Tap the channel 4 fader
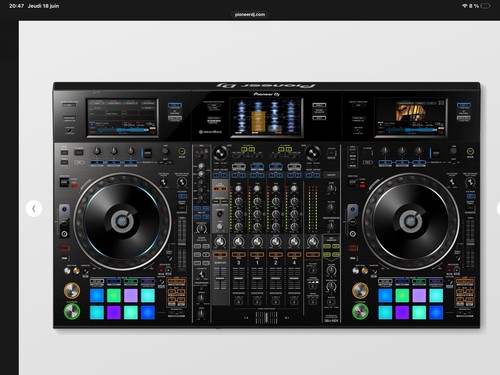 [x=294, y=278]
